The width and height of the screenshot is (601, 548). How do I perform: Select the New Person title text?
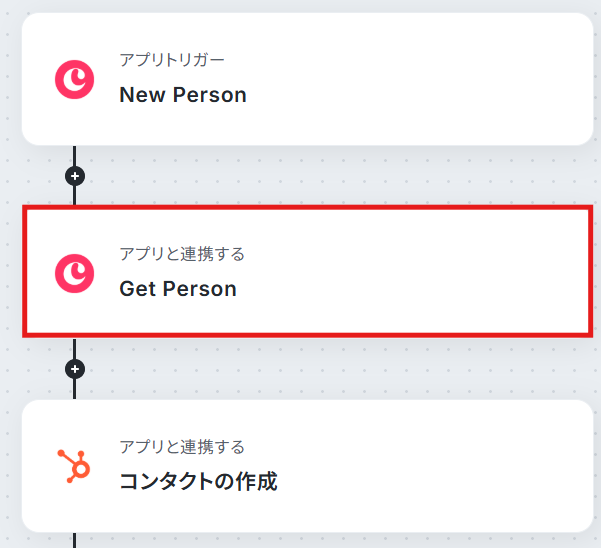pos(182,95)
